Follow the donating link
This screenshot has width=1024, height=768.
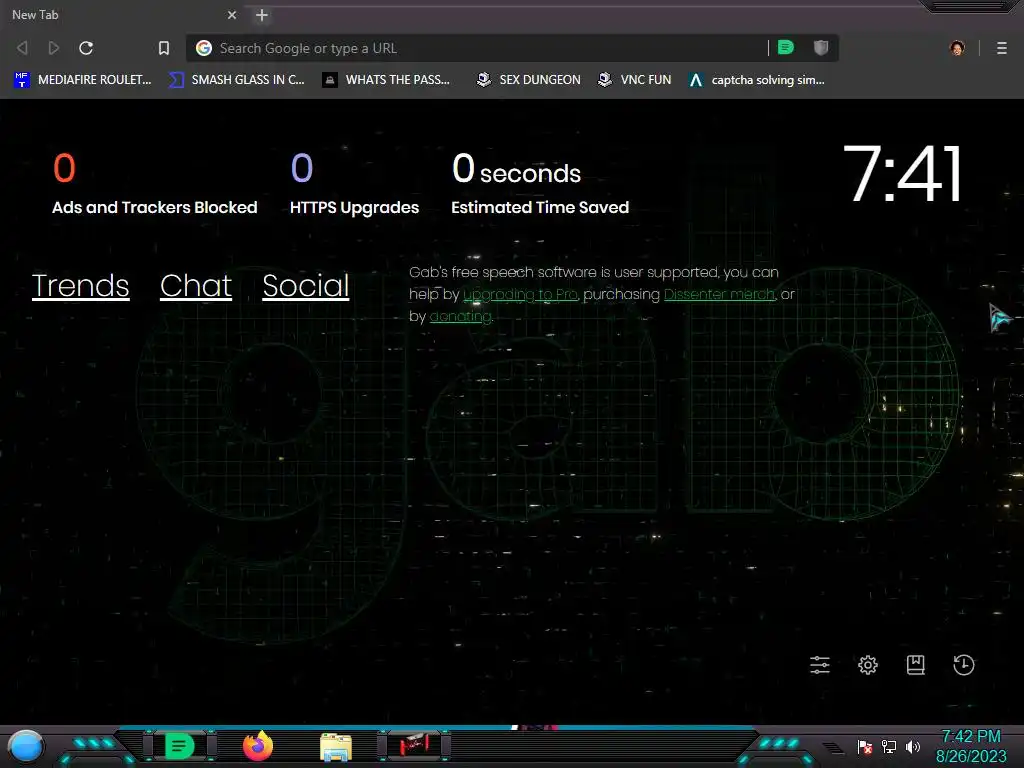pyautogui.click(x=460, y=317)
